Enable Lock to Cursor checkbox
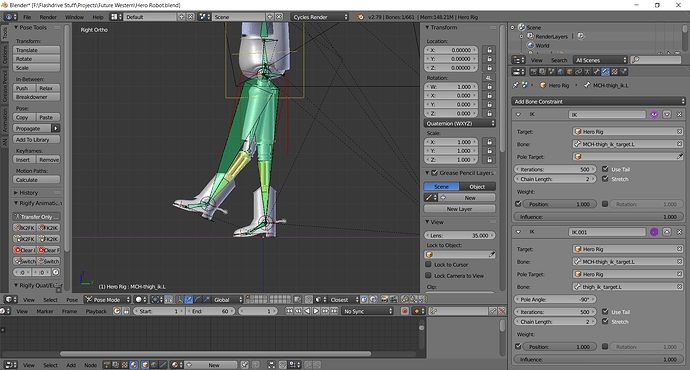 click(x=428, y=264)
